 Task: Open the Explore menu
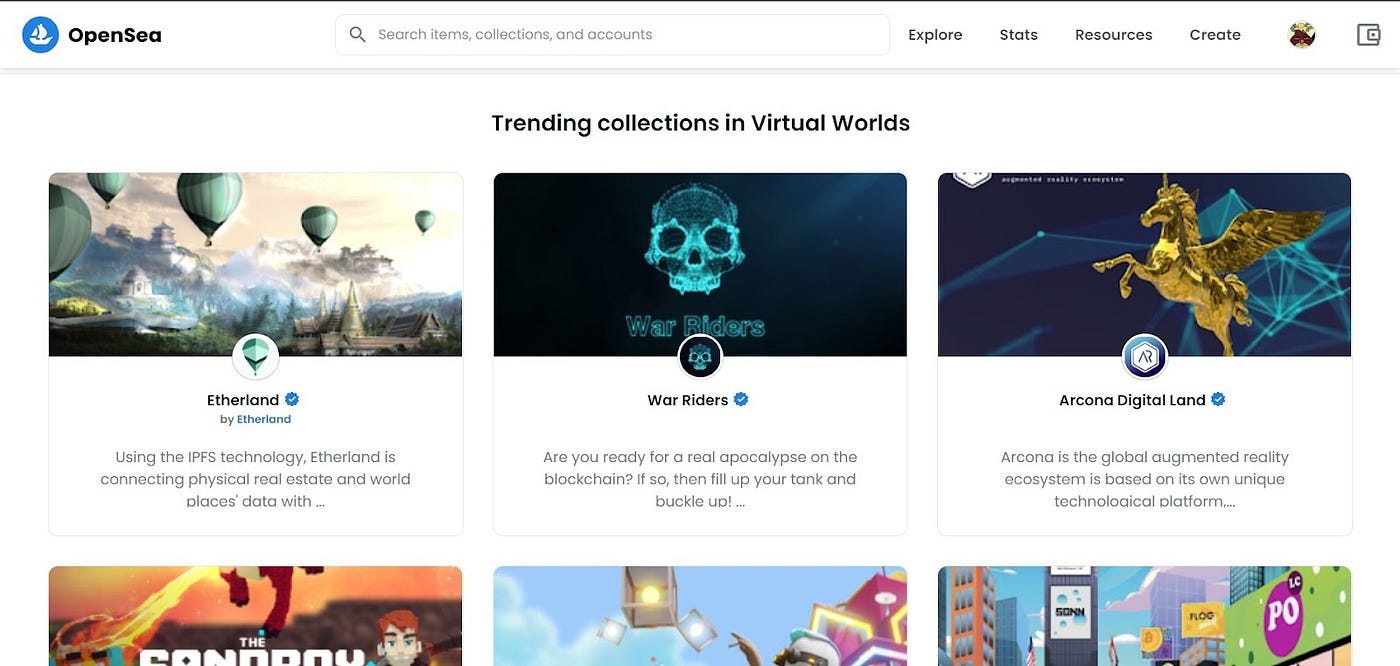(935, 35)
